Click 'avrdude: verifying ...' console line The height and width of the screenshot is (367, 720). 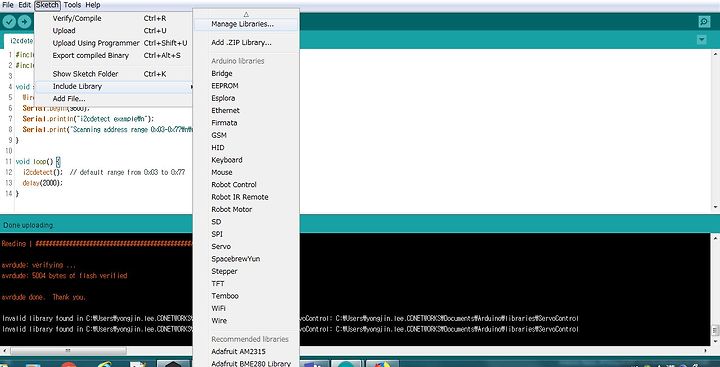click(39, 265)
